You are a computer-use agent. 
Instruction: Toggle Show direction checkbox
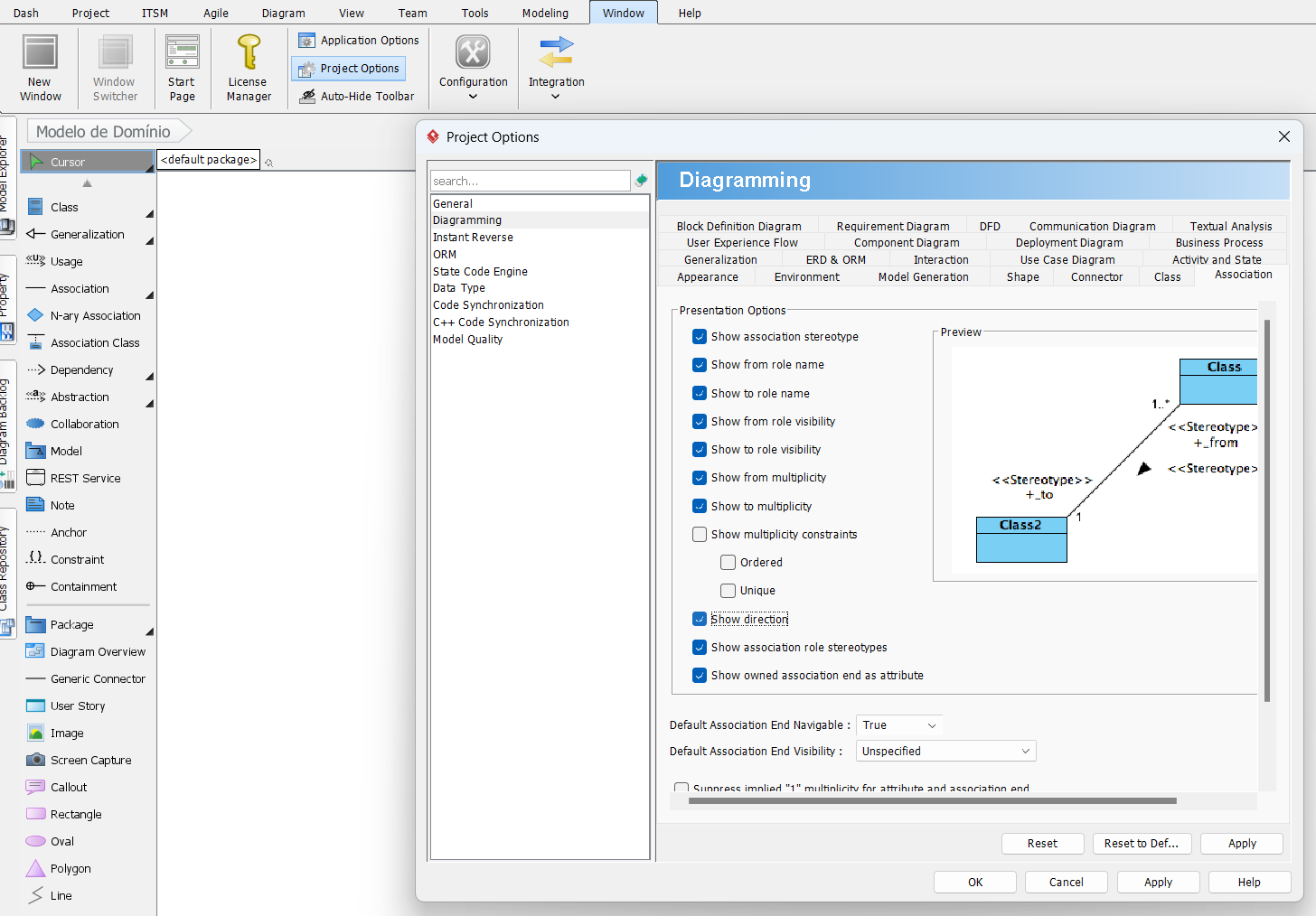coord(700,619)
